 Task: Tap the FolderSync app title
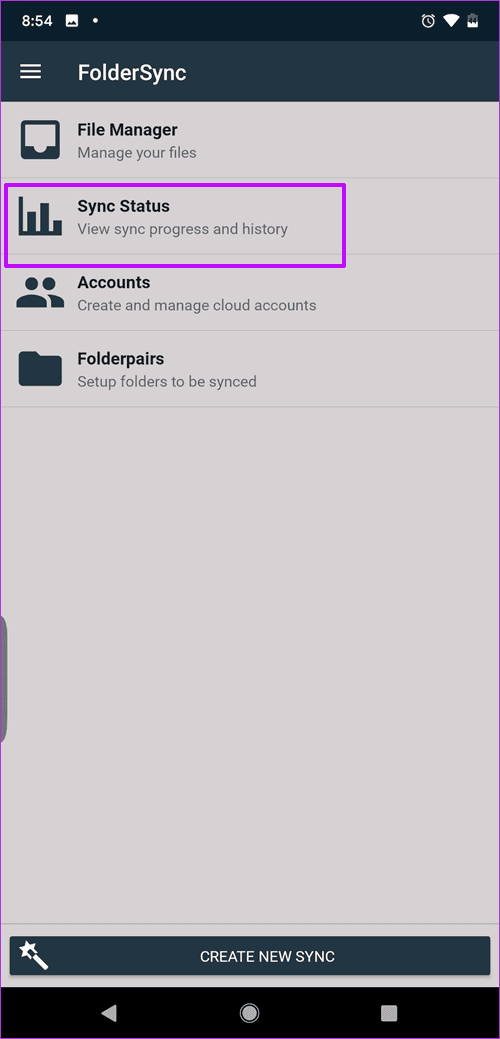coord(132,72)
